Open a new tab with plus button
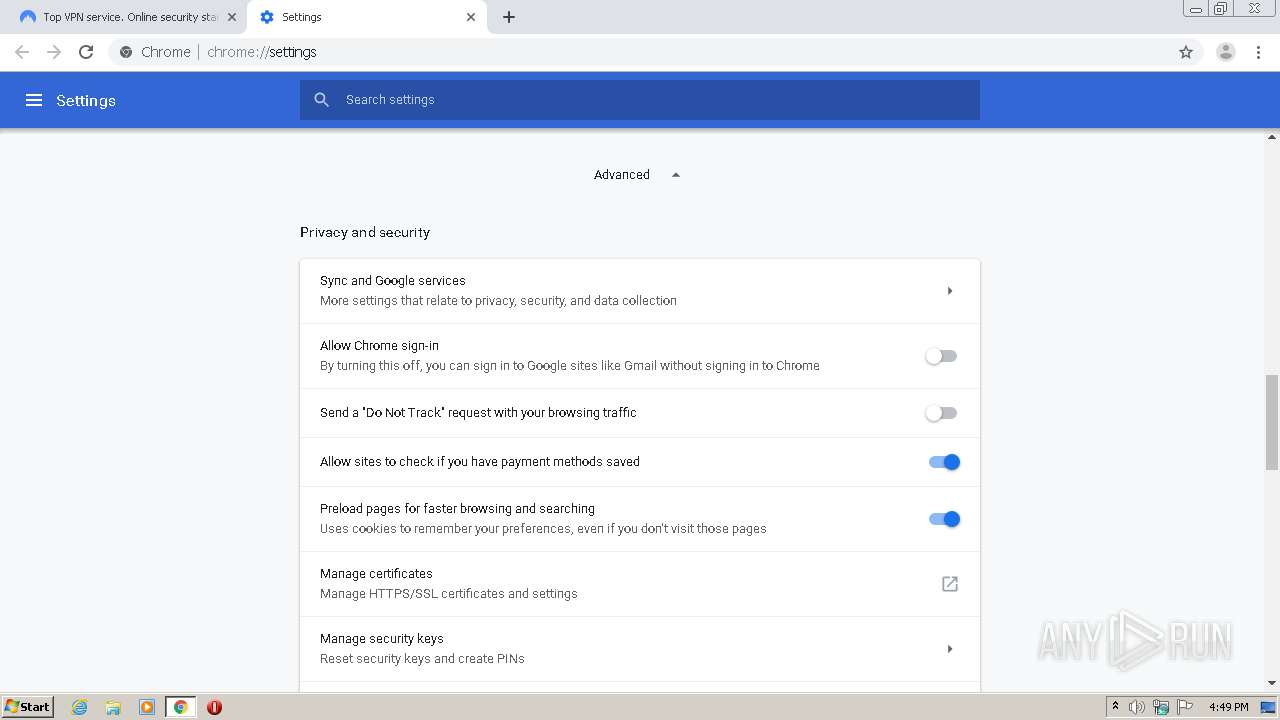Screen dimensions: 1280x720 pyautogui.click(x=509, y=17)
